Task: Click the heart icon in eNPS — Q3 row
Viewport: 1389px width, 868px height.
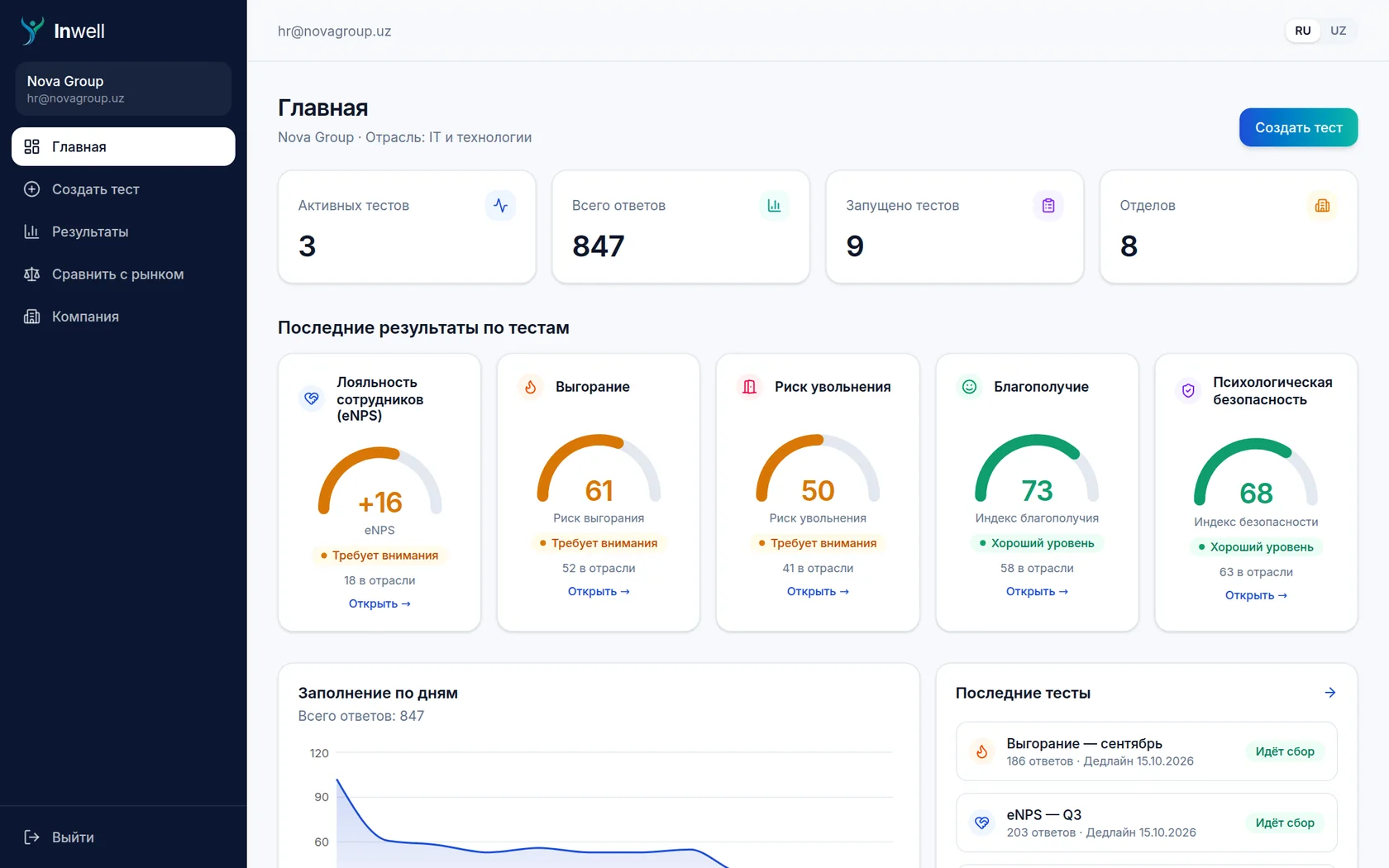Action: [x=981, y=823]
